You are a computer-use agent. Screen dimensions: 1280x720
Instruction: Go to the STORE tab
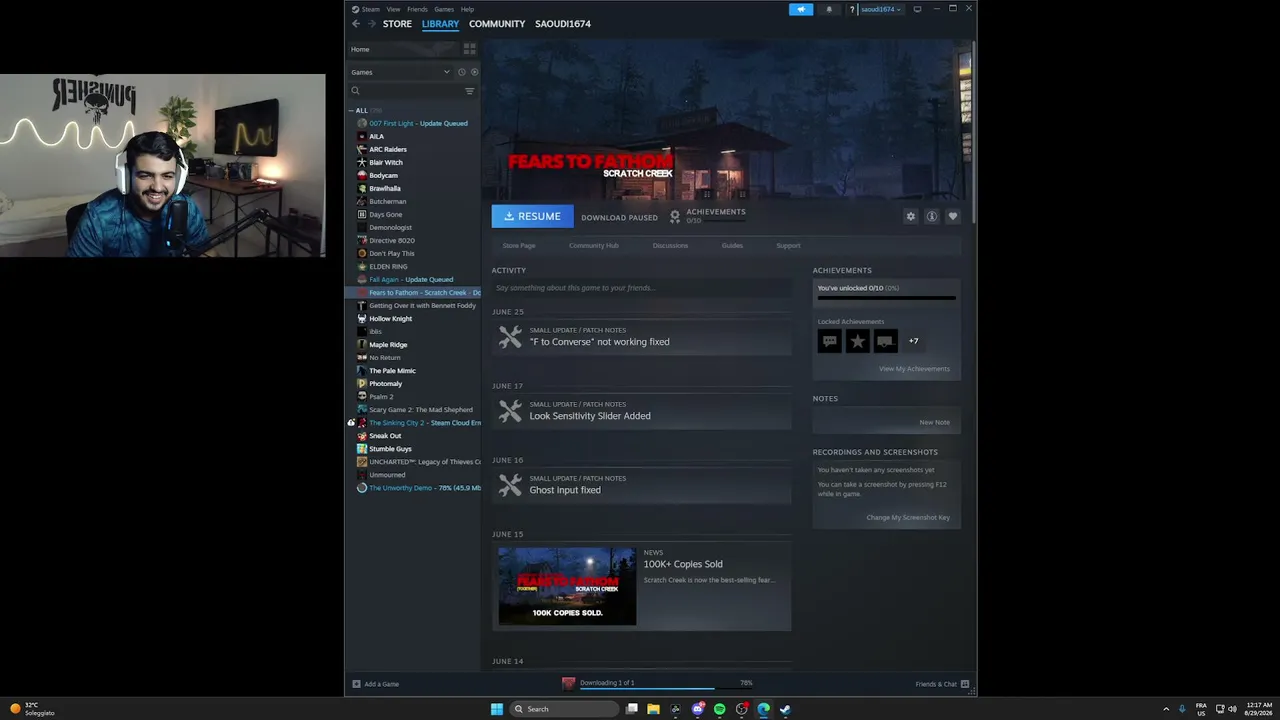click(397, 24)
